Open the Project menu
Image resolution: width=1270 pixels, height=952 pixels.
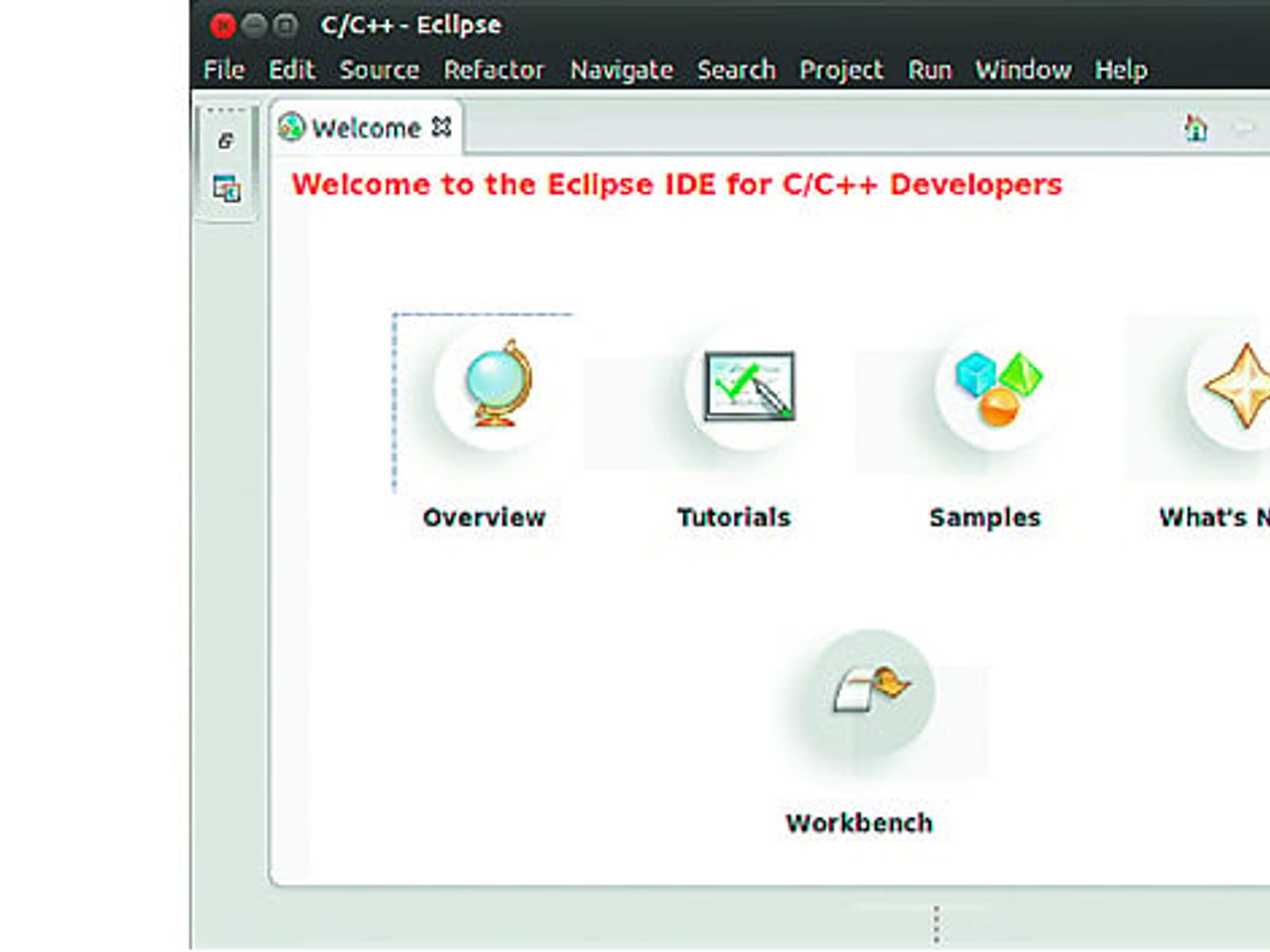pos(841,70)
